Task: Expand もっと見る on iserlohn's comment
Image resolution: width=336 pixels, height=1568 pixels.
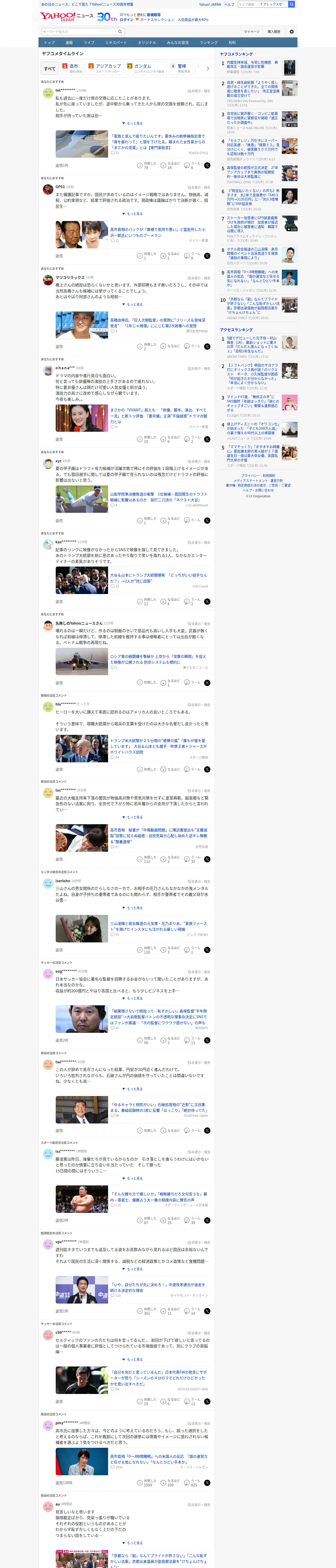Action: (133, 908)
